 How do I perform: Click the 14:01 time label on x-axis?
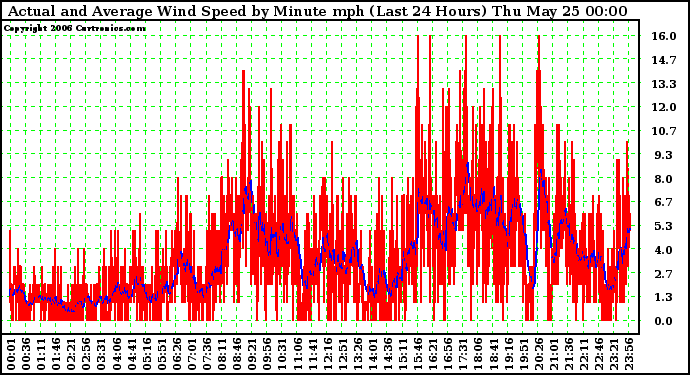pyautogui.click(x=373, y=354)
